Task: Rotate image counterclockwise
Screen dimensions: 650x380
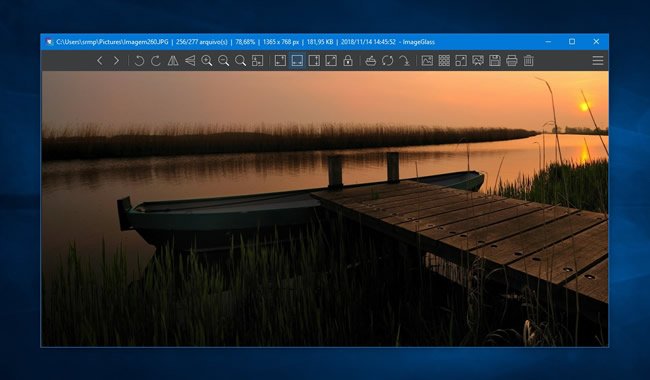Action: click(139, 61)
